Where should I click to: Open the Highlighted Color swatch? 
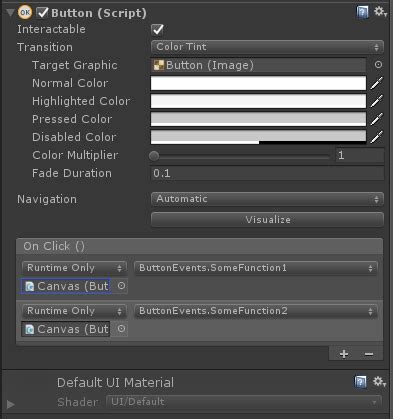click(x=258, y=101)
